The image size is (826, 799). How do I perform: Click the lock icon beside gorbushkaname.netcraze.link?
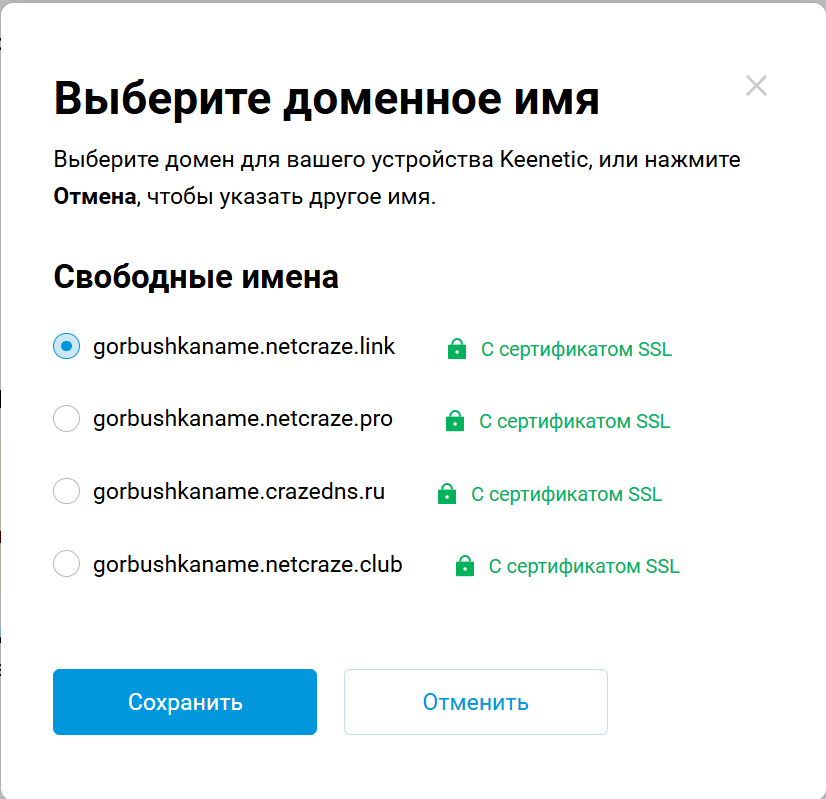click(457, 349)
